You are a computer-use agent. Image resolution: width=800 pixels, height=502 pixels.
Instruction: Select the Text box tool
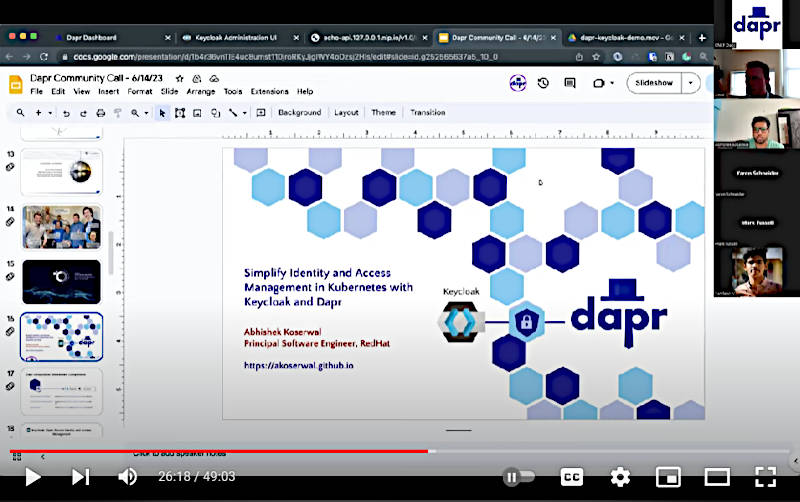tap(180, 113)
